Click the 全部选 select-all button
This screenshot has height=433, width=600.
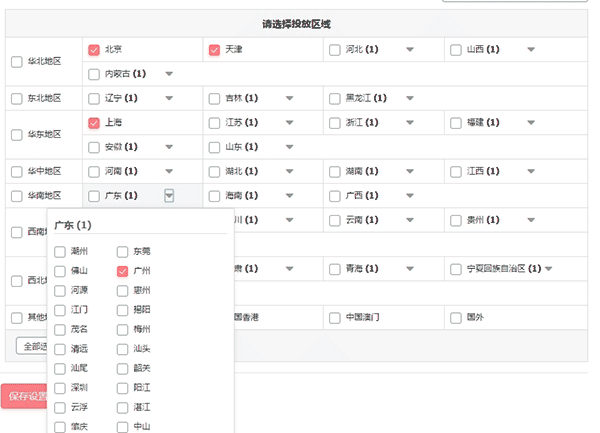[32, 346]
